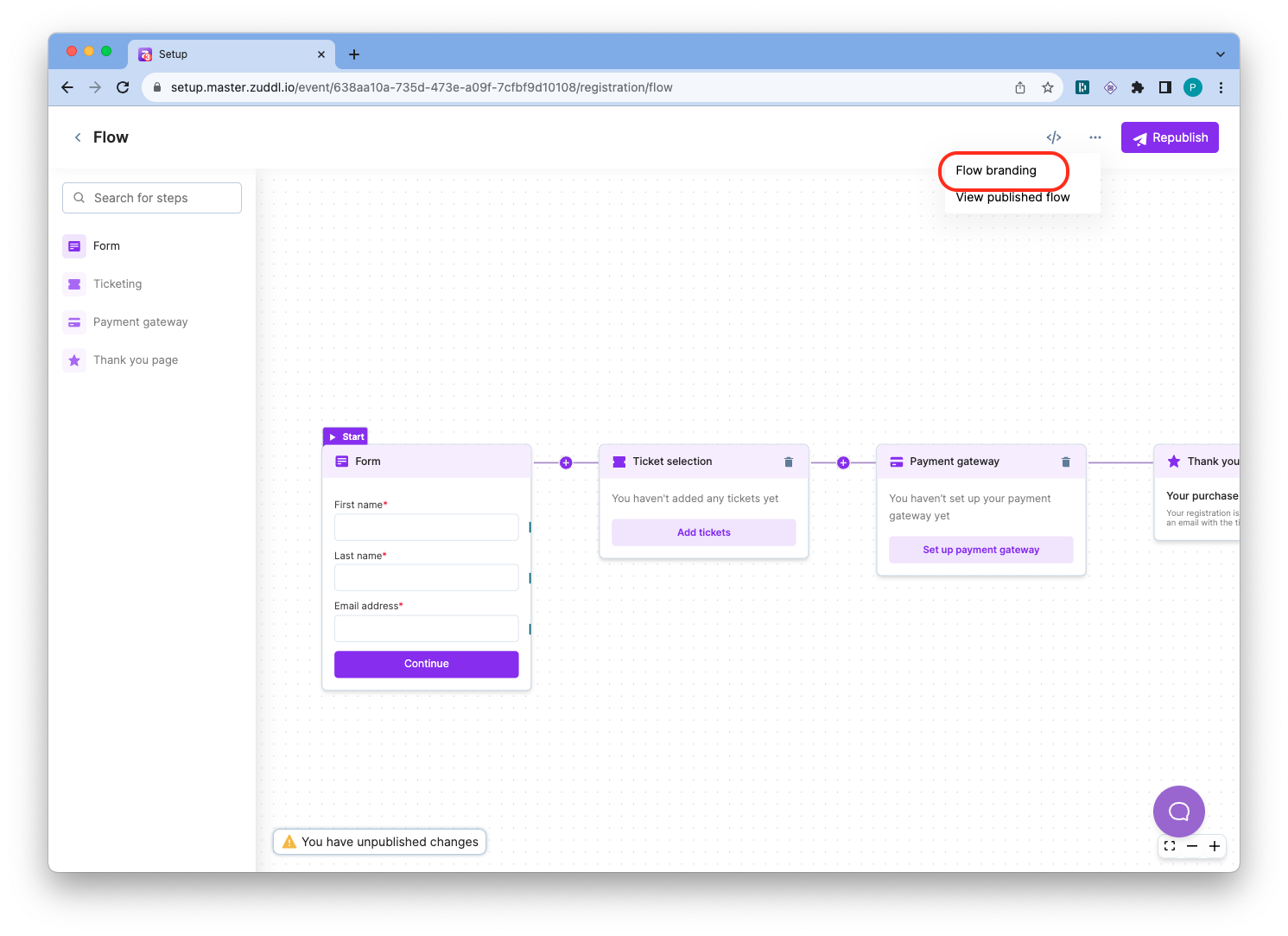1288x936 pixels.
Task: Click into the Last name field
Action: tap(427, 577)
